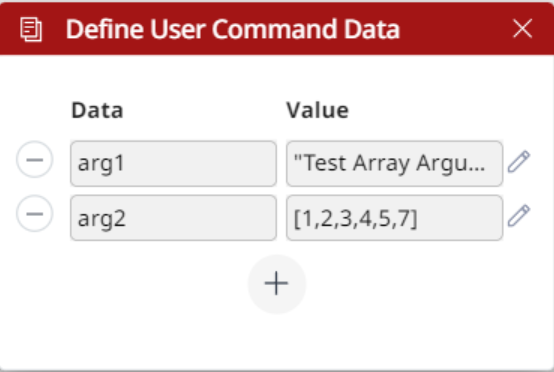Image resolution: width=554 pixels, height=372 pixels.
Task: Click the Value column header
Action: [317, 110]
